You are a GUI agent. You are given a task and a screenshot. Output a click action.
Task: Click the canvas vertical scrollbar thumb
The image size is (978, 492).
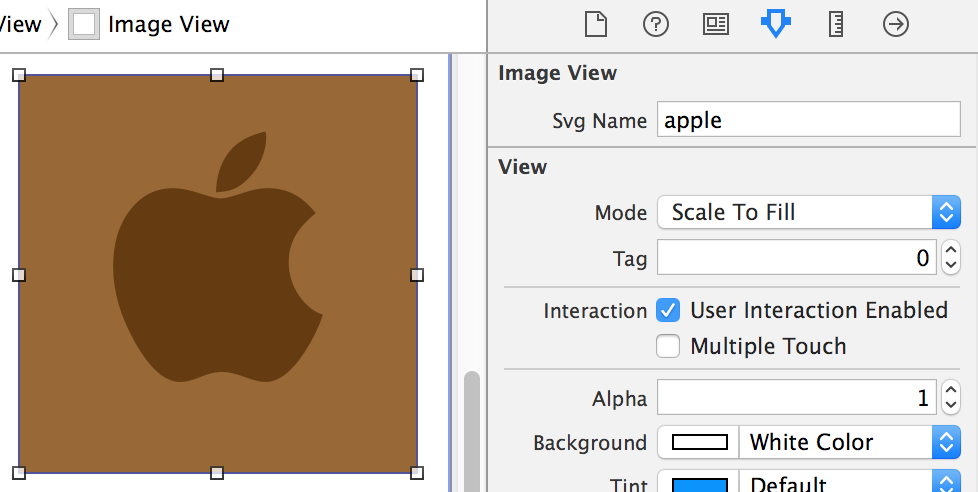(472, 432)
